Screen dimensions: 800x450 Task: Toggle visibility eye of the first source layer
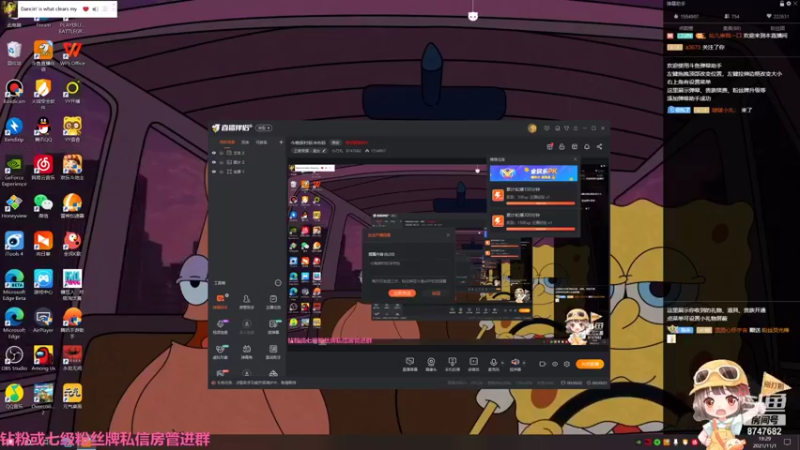pos(214,153)
